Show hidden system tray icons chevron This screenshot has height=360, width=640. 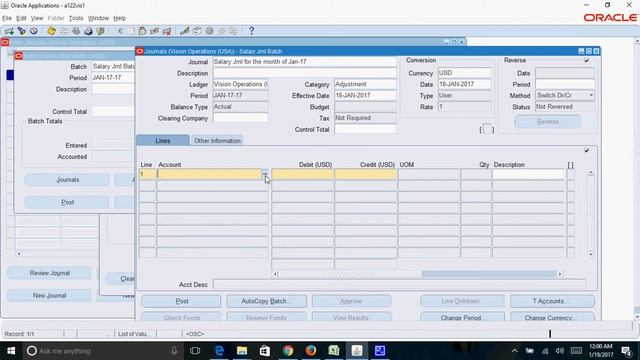[x=515, y=351]
